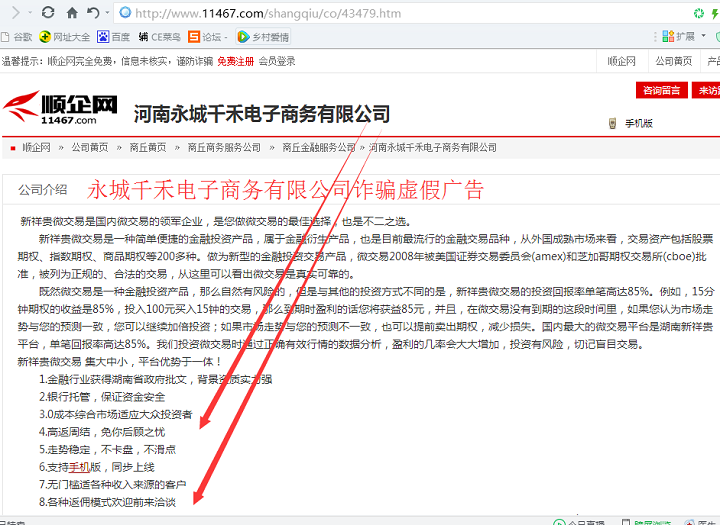Click the 商丘金融服务公司 breadcrumb link
Screen dimensions: 720x525
coord(319,147)
